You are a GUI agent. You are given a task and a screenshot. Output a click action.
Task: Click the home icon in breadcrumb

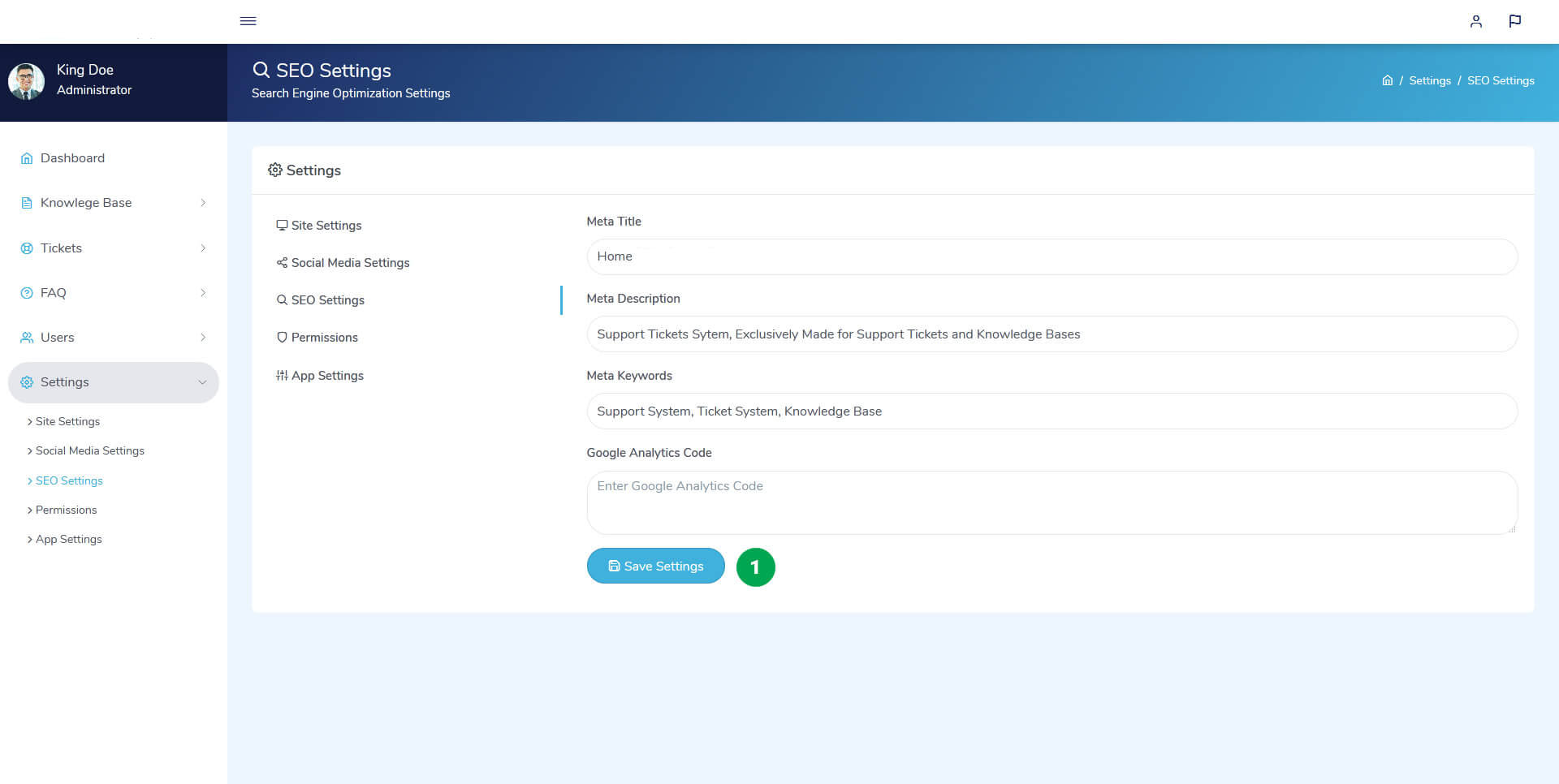click(1388, 80)
